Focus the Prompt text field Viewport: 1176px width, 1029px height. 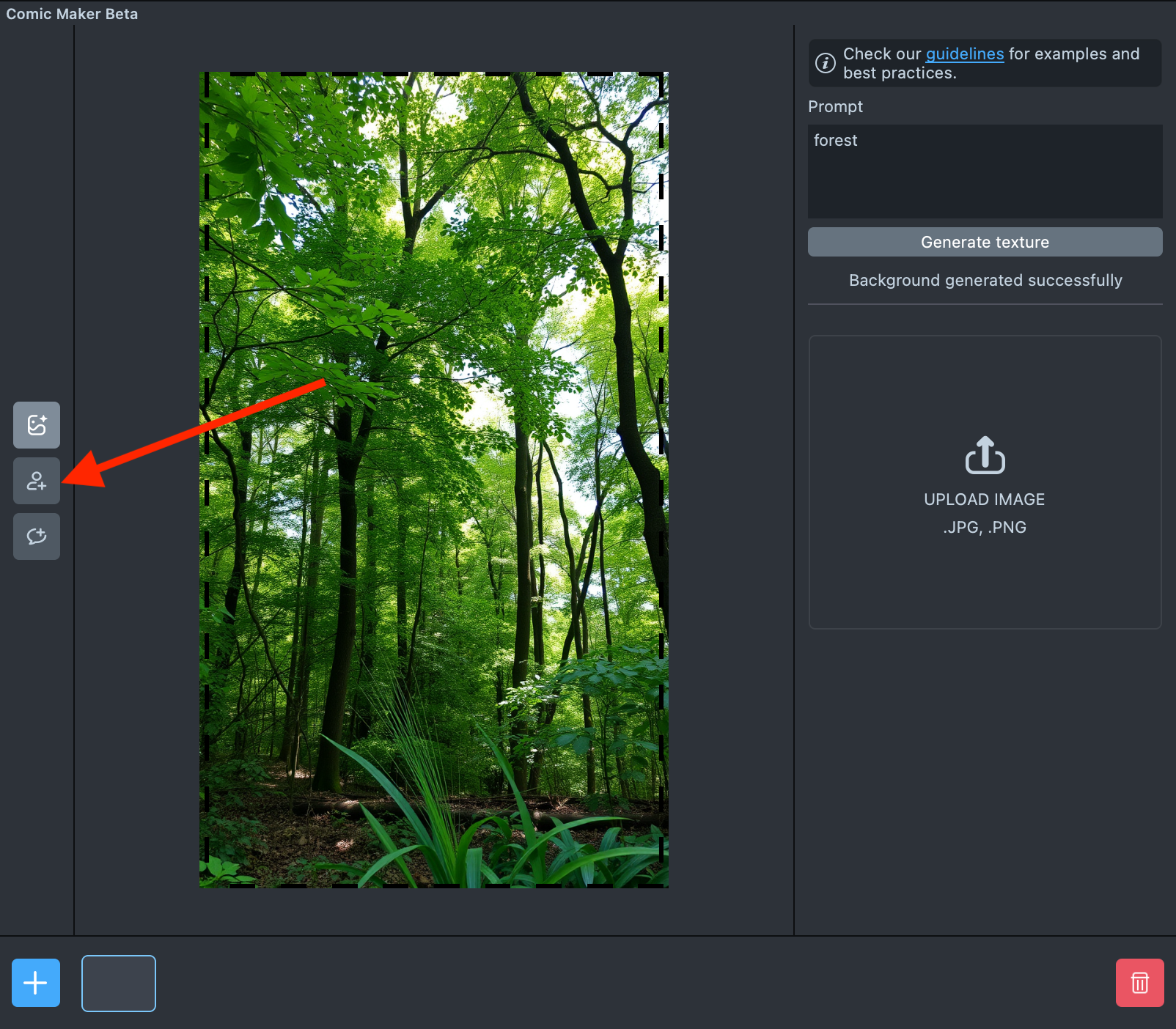click(x=985, y=180)
